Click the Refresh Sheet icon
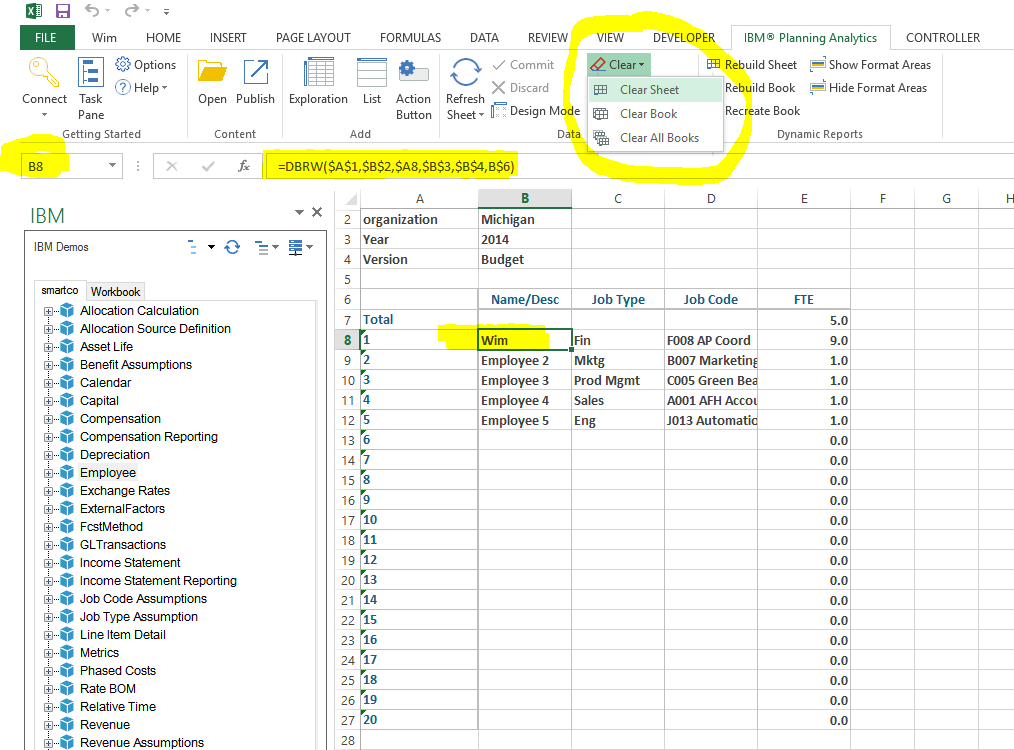The width and height of the screenshot is (1014, 750). pyautogui.click(x=465, y=72)
